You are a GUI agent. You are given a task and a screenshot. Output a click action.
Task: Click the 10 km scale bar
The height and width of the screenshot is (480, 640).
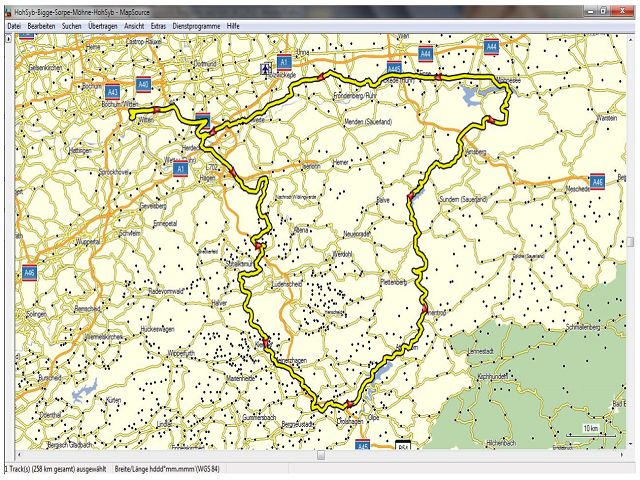[x=591, y=431]
